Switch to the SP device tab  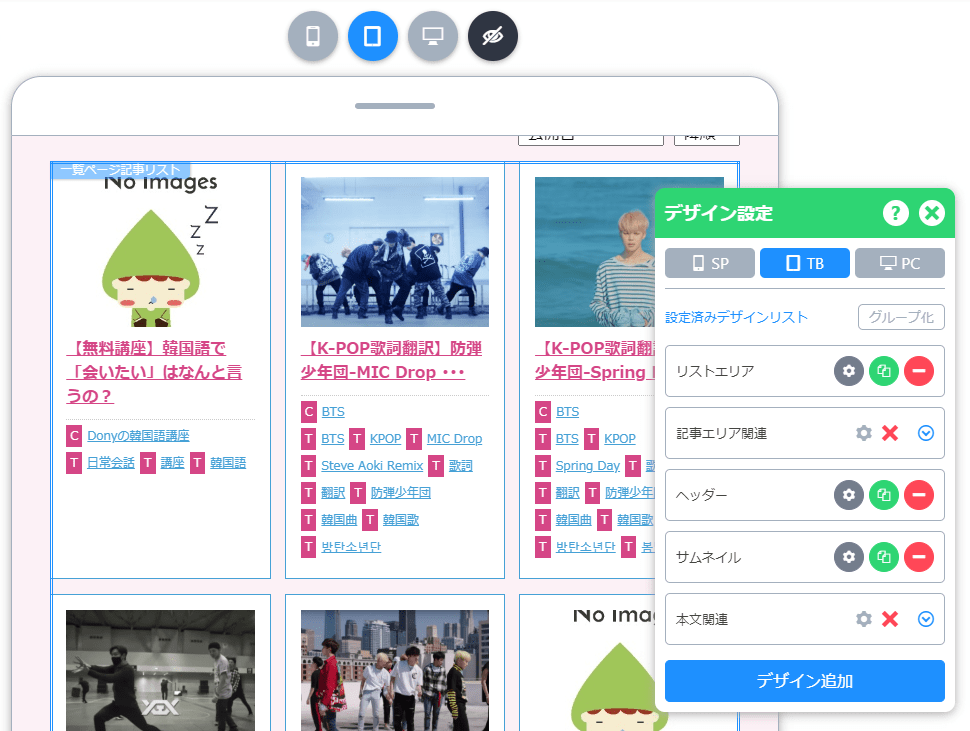[710, 263]
